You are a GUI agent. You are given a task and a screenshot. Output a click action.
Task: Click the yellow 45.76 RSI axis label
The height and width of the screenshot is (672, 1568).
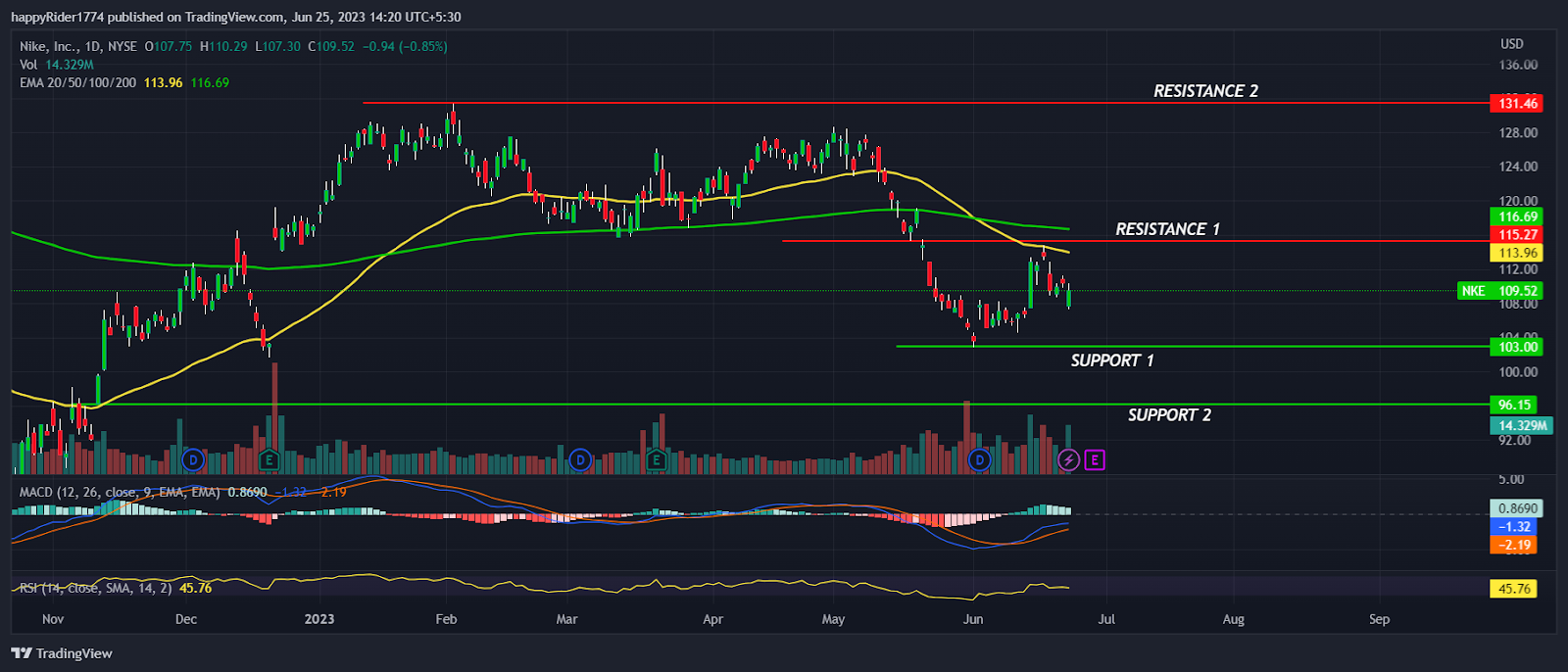[1514, 589]
